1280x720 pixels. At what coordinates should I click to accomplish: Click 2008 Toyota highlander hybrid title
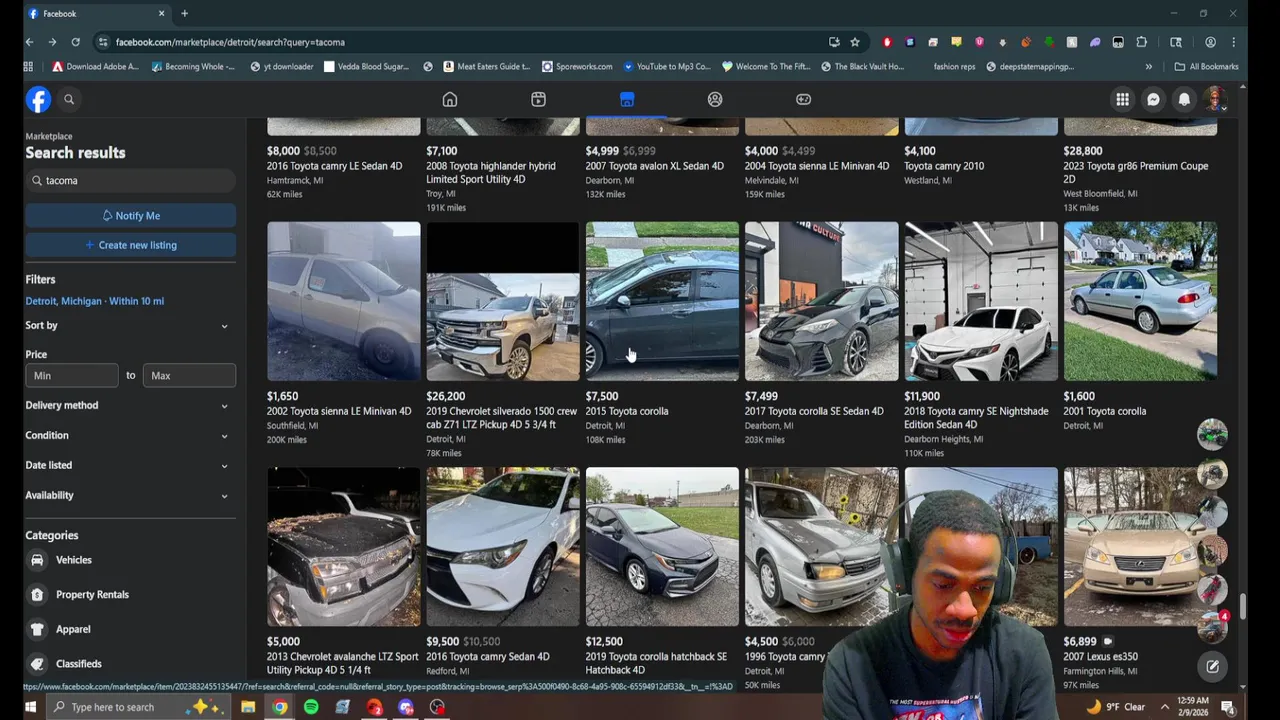pyautogui.click(x=491, y=173)
